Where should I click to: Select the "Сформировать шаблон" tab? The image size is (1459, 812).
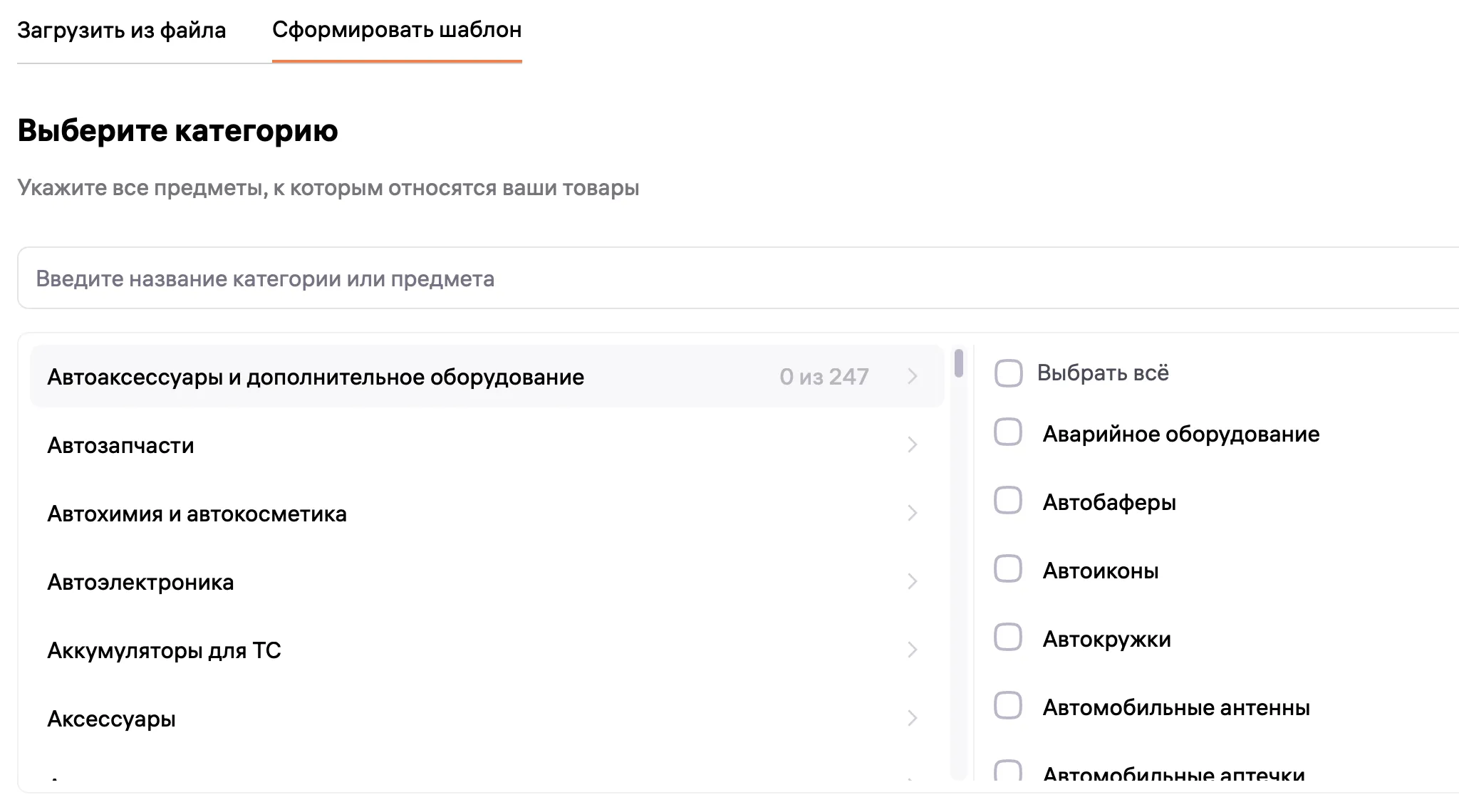click(398, 30)
